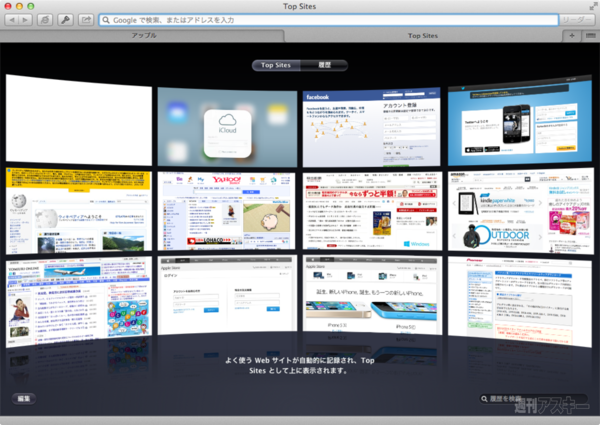Image resolution: width=600 pixels, height=425 pixels.
Task: Open the Pioneer site thumbnail
Action: (x=520, y=302)
